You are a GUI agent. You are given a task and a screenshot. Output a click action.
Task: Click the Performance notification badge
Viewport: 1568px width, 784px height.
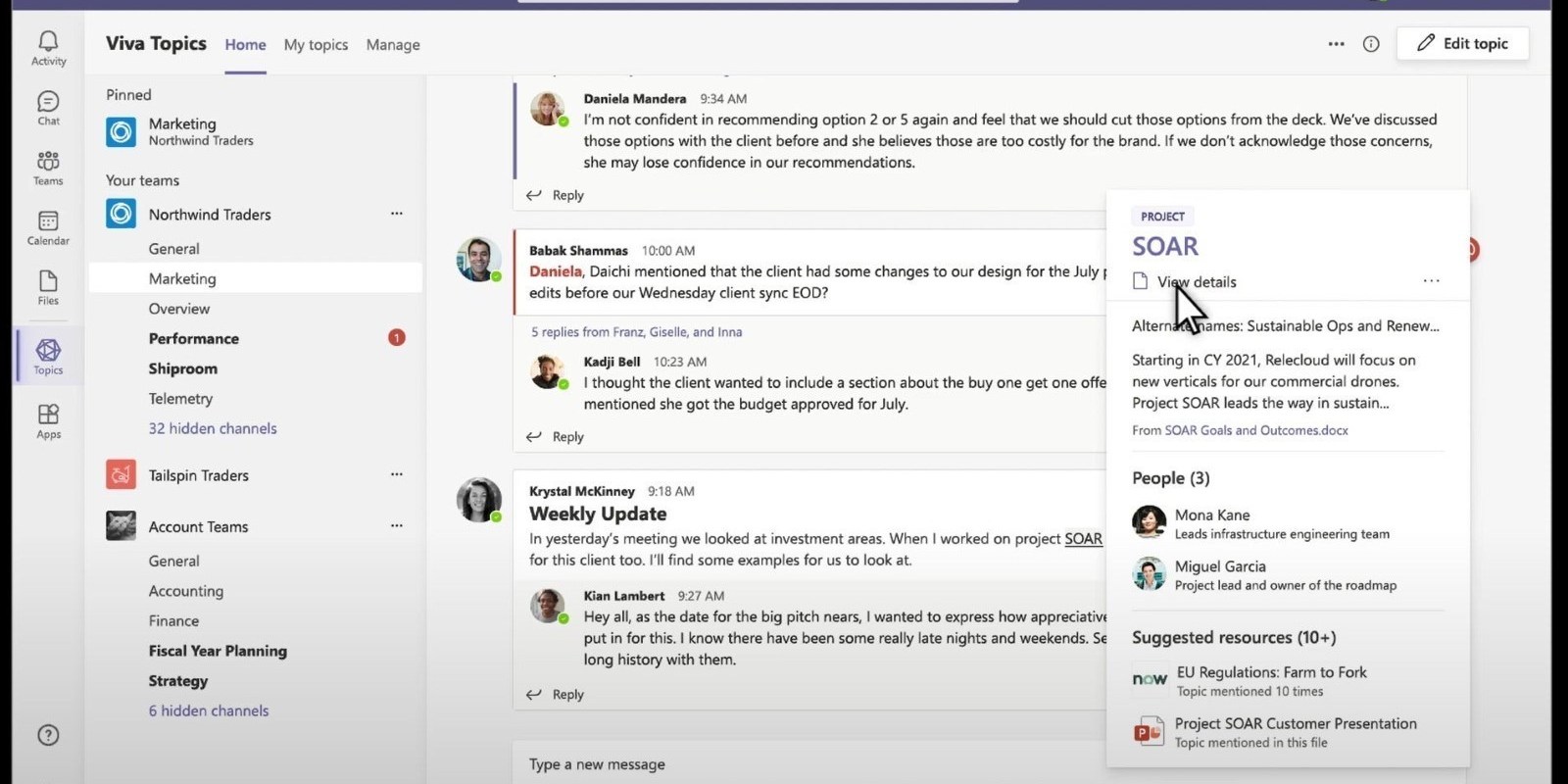pyautogui.click(x=396, y=338)
